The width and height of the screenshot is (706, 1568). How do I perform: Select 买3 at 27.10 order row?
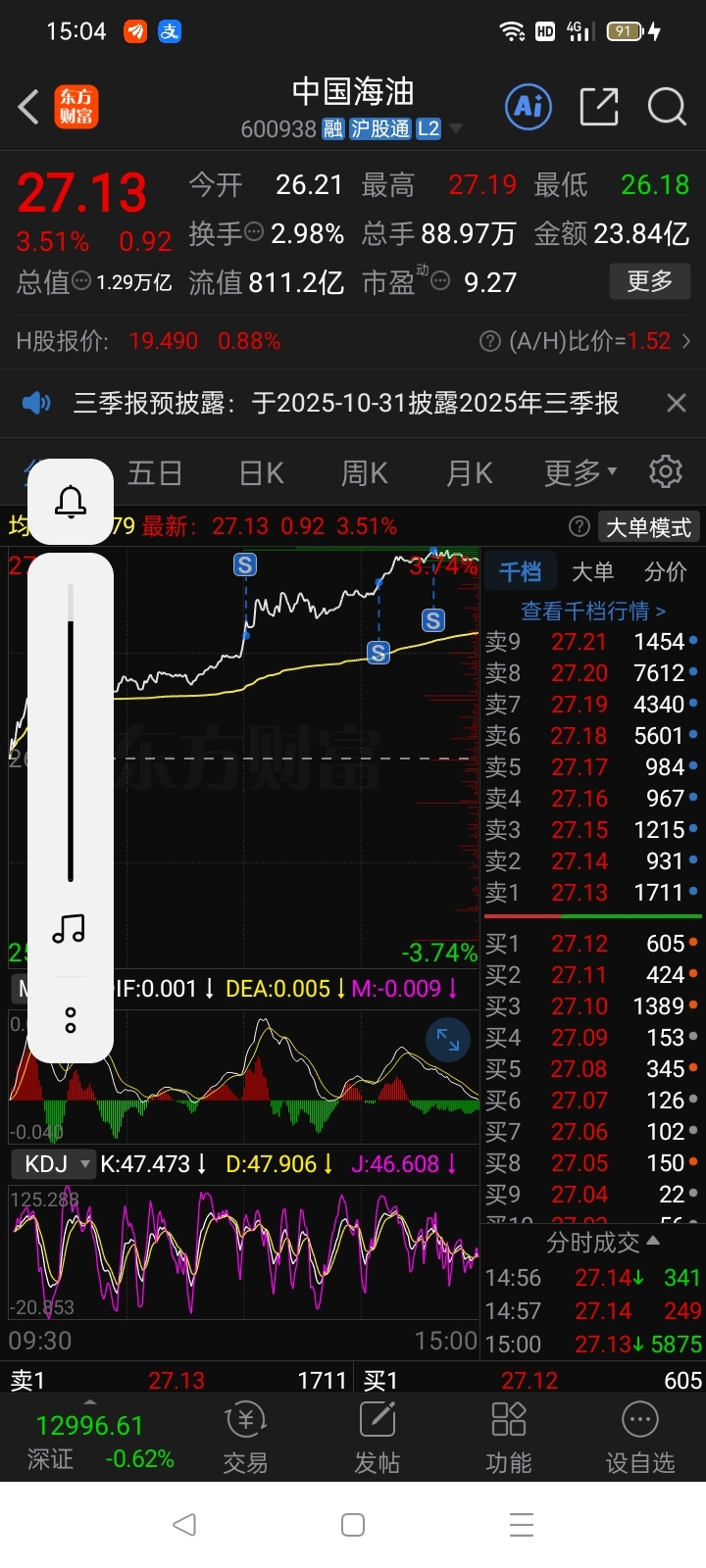(592, 1006)
